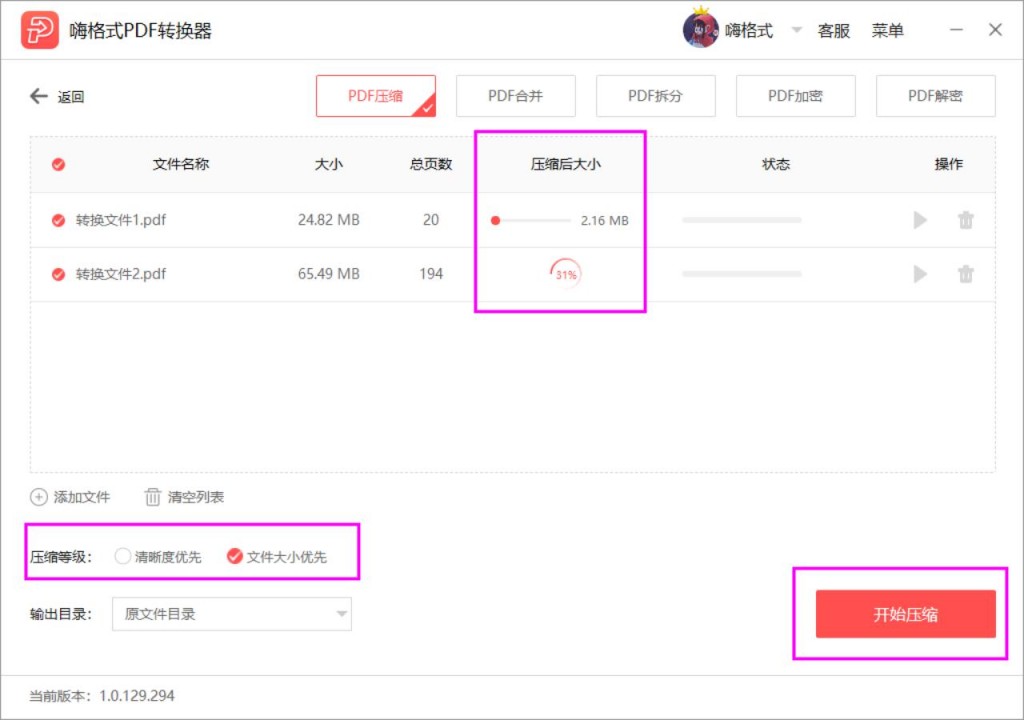Image resolution: width=1024 pixels, height=720 pixels.
Task: Uncheck 转换文件1.pdf file checkbox
Action: [58, 220]
